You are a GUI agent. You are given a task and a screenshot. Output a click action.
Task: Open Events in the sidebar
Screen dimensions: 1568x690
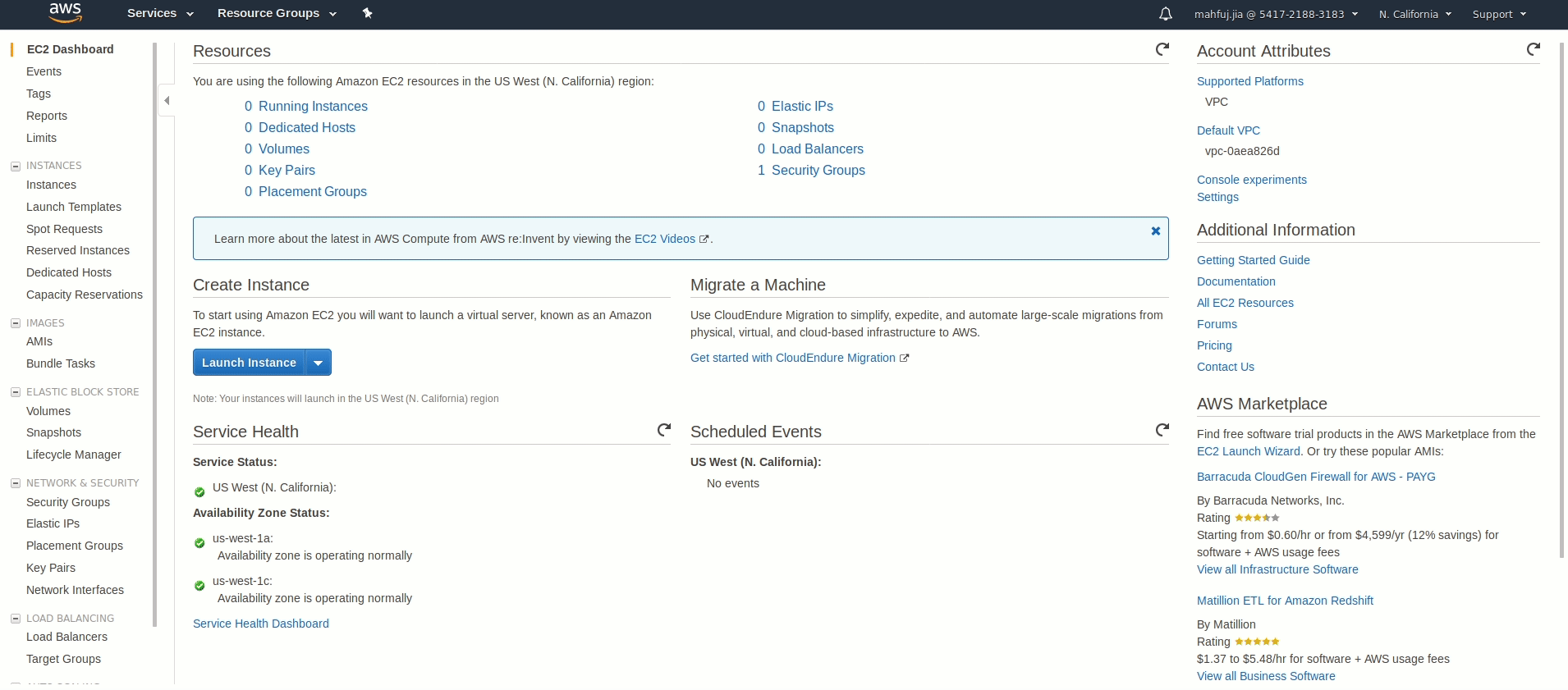pos(44,71)
